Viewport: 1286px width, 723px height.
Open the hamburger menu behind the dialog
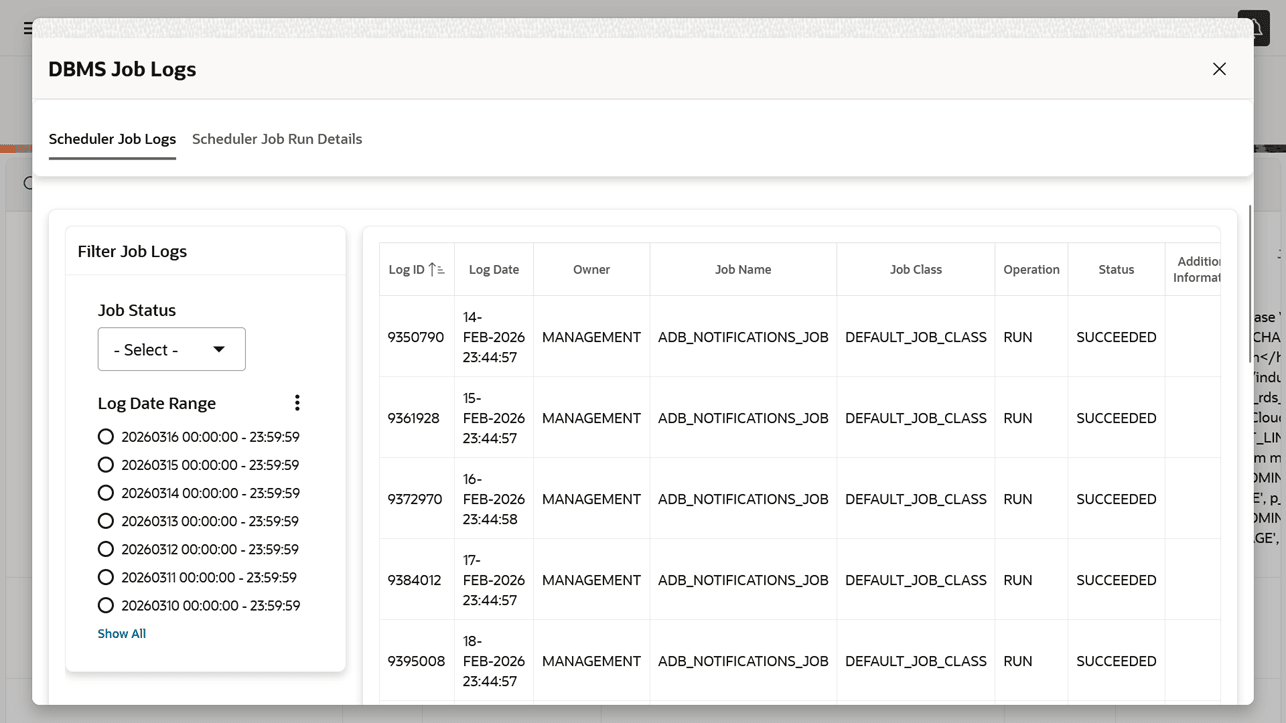[x=28, y=28]
